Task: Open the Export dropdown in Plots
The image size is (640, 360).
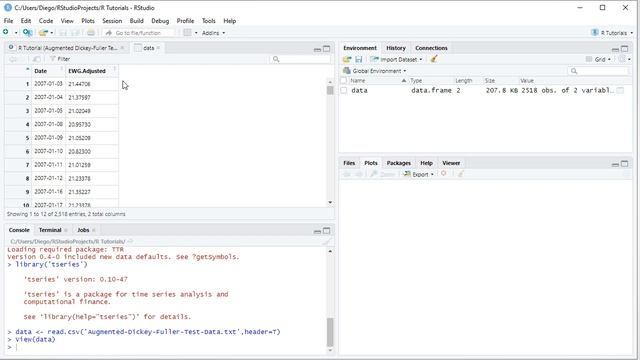Action: 419,174
